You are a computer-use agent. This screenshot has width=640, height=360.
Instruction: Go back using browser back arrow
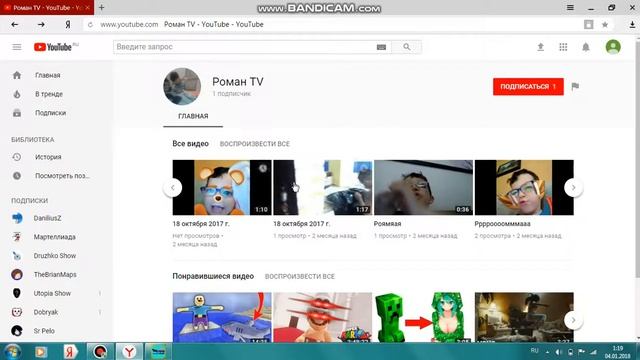click(15, 24)
